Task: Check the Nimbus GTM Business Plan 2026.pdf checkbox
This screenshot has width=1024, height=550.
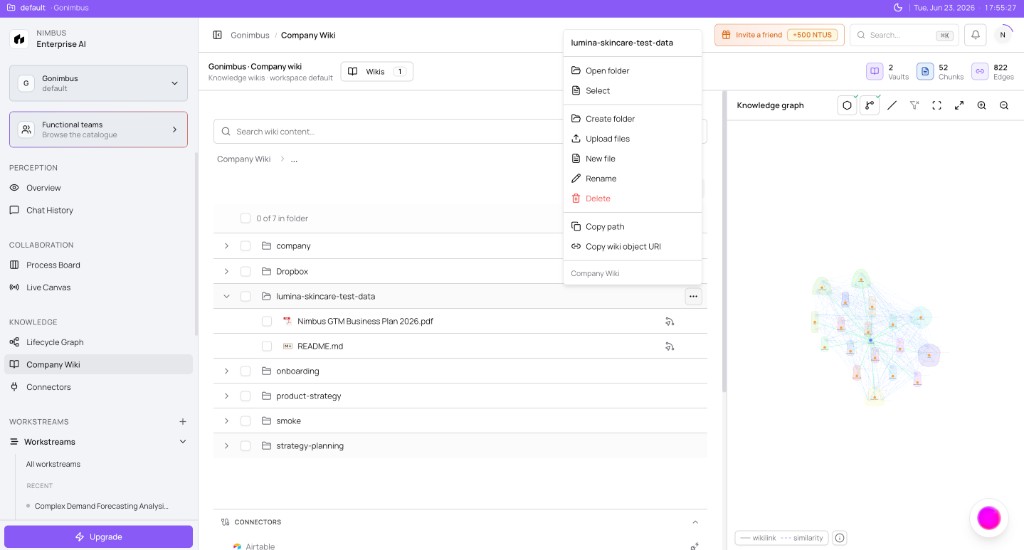Action: pyautogui.click(x=266, y=321)
